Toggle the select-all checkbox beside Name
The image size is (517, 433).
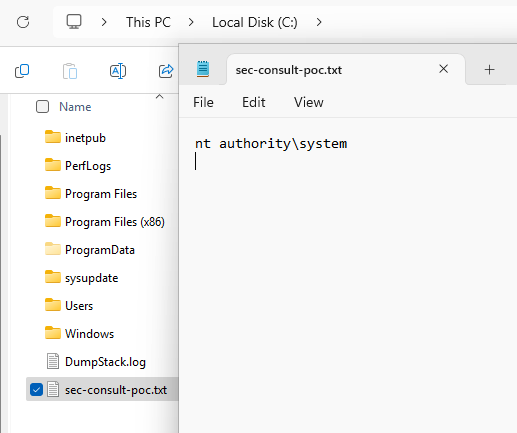[x=42, y=107]
